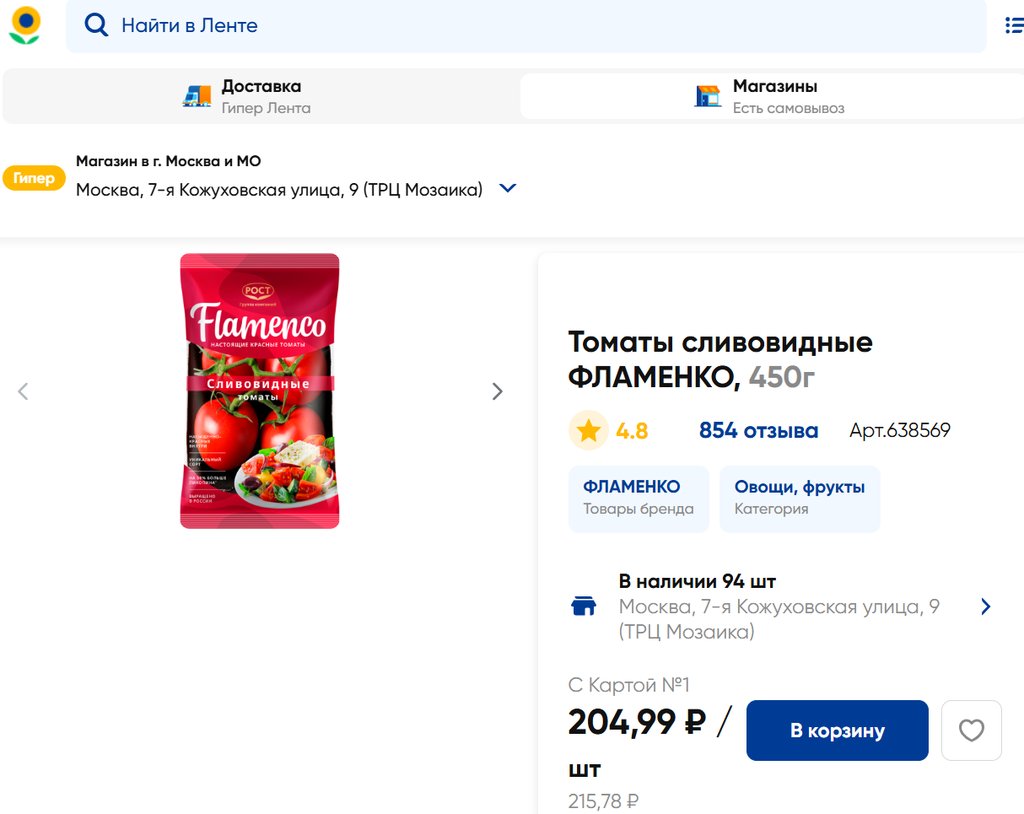Switch to the Магазины tab

coord(772,96)
